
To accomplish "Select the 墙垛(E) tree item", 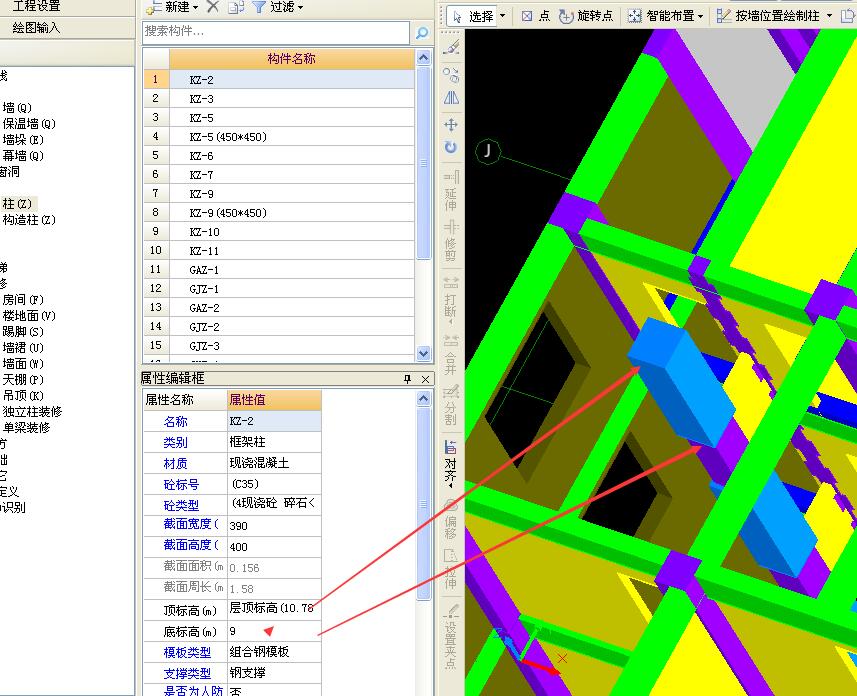I will pos(22,140).
